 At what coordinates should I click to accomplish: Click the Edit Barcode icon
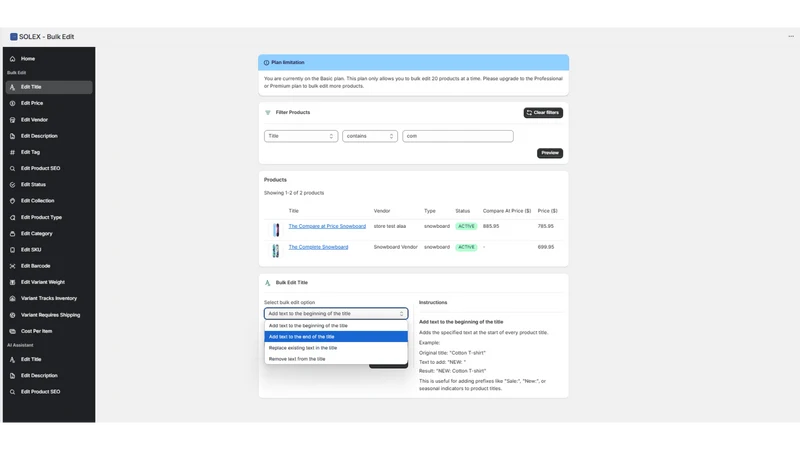coord(12,266)
